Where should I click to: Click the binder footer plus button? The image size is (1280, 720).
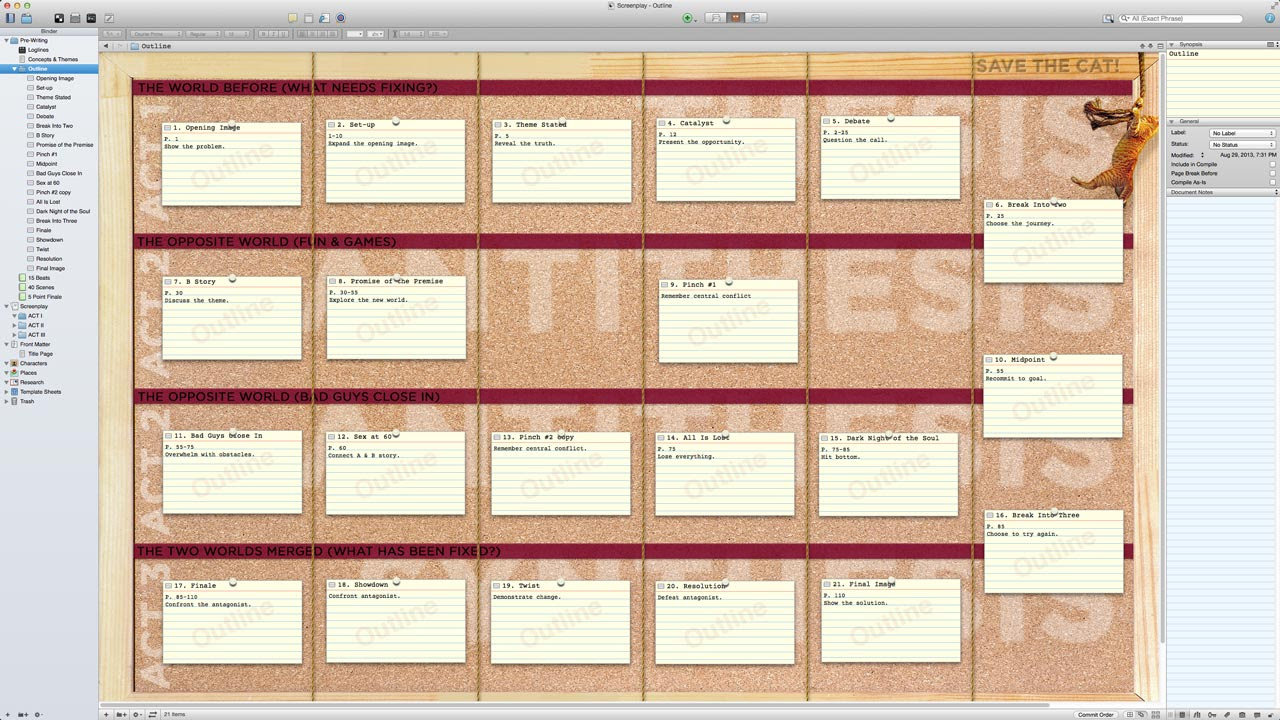click(6, 714)
